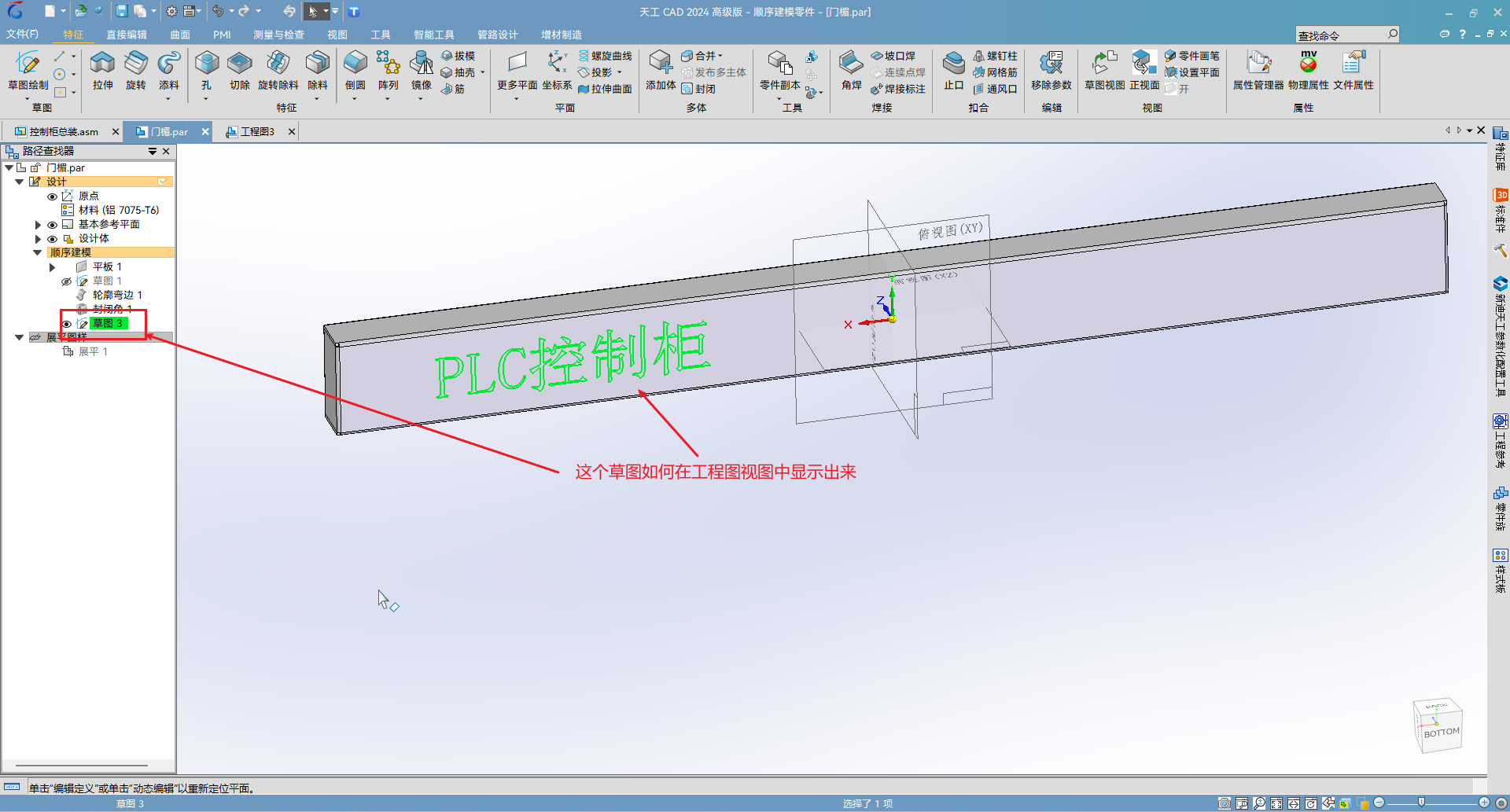Open the 更多平面 dropdown
The image size is (1510, 812).
click(x=517, y=99)
